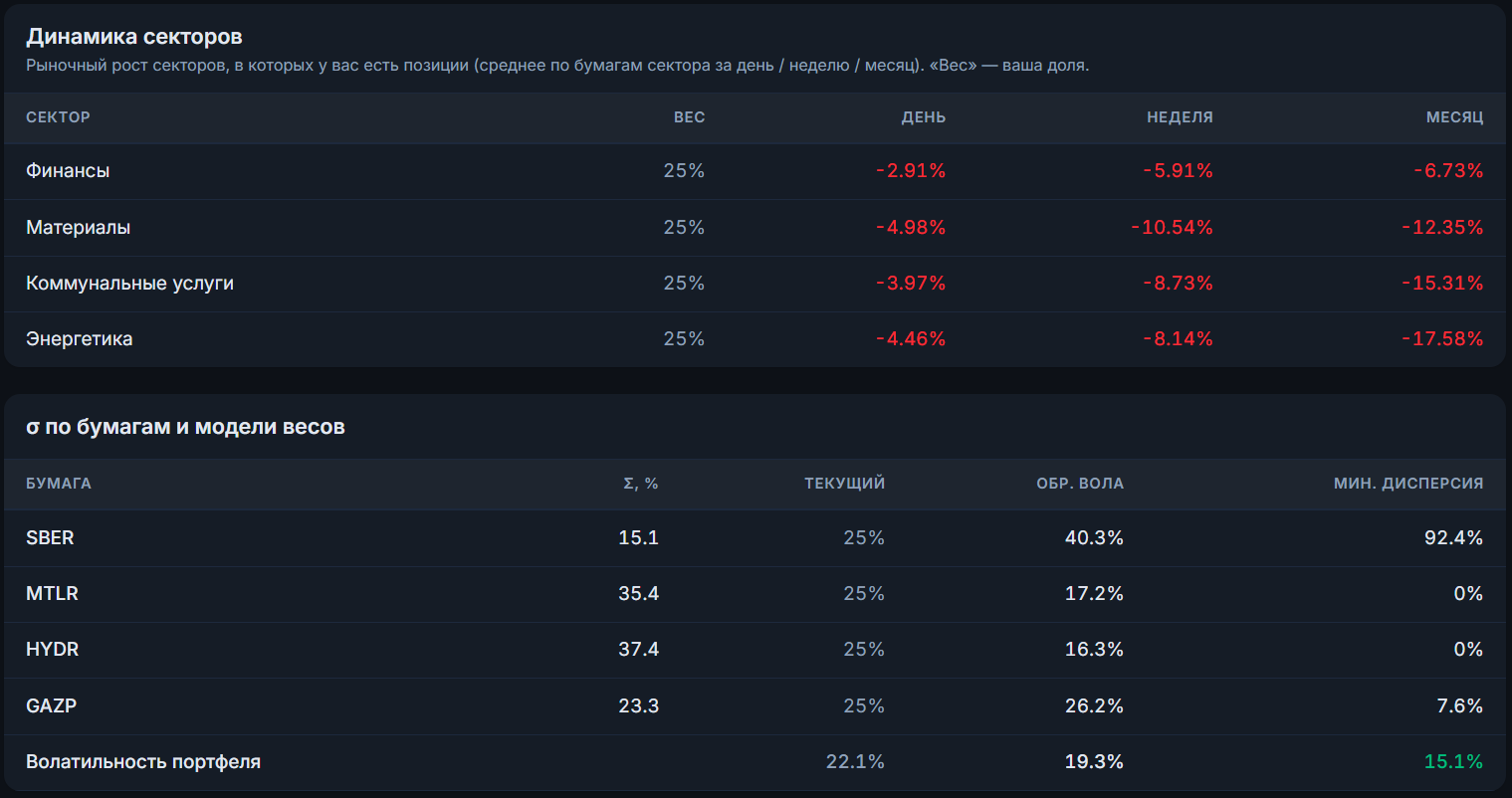Click the СЕКТОР column header
The width and height of the screenshot is (1512, 798).
(58, 117)
